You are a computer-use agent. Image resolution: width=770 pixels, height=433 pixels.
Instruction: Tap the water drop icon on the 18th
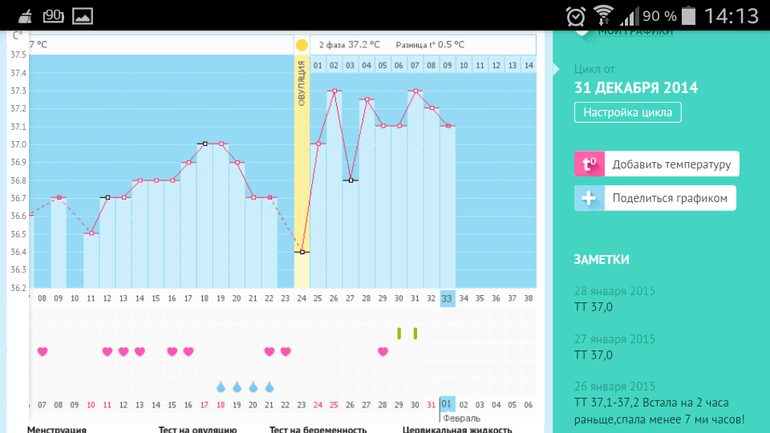coord(221,387)
